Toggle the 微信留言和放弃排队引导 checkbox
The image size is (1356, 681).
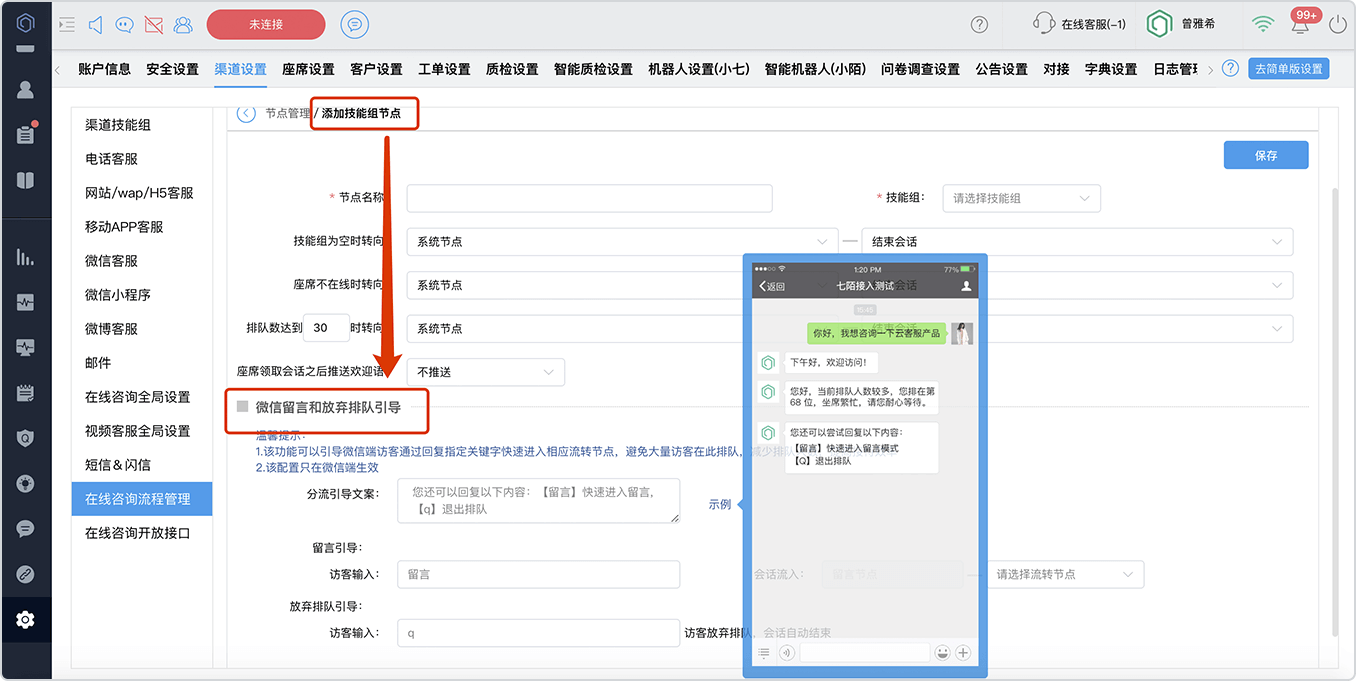click(x=242, y=407)
